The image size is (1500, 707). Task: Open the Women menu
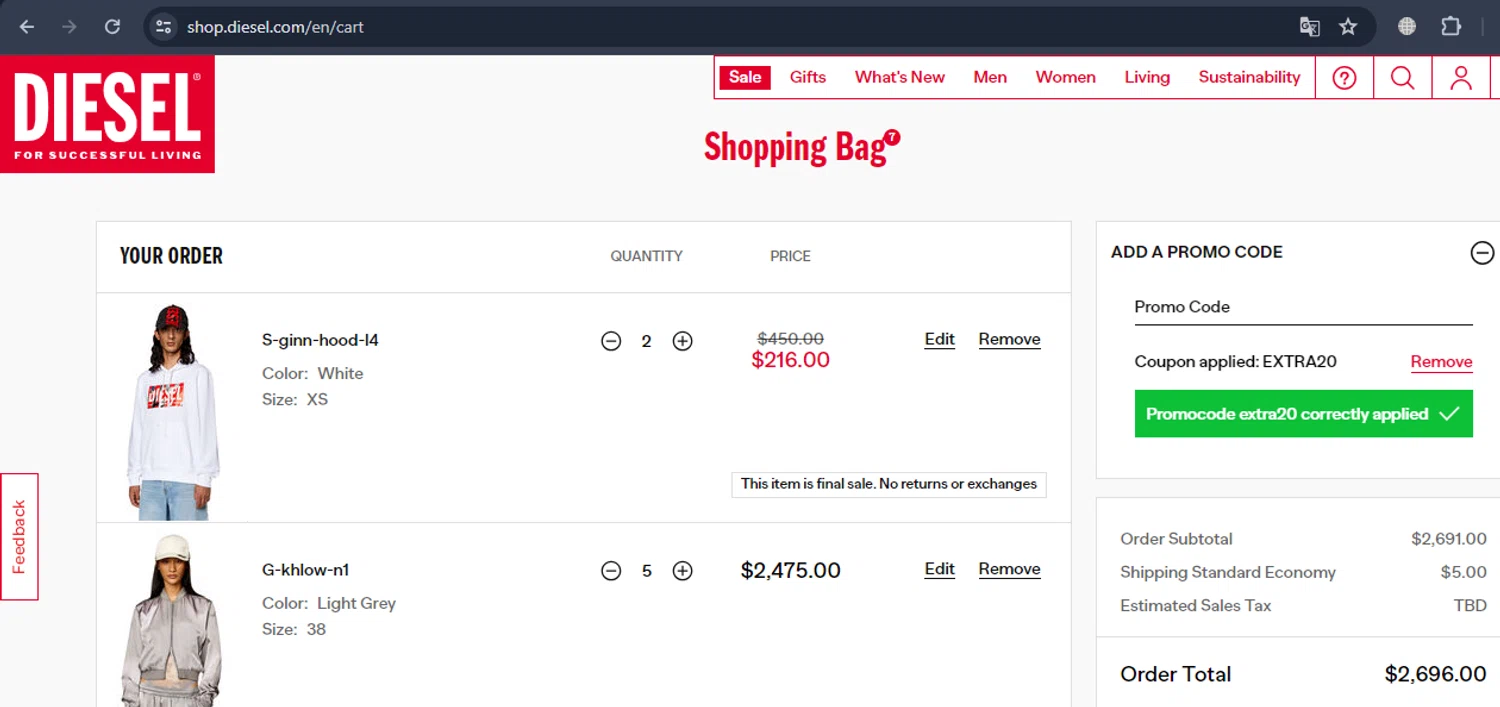1065,77
